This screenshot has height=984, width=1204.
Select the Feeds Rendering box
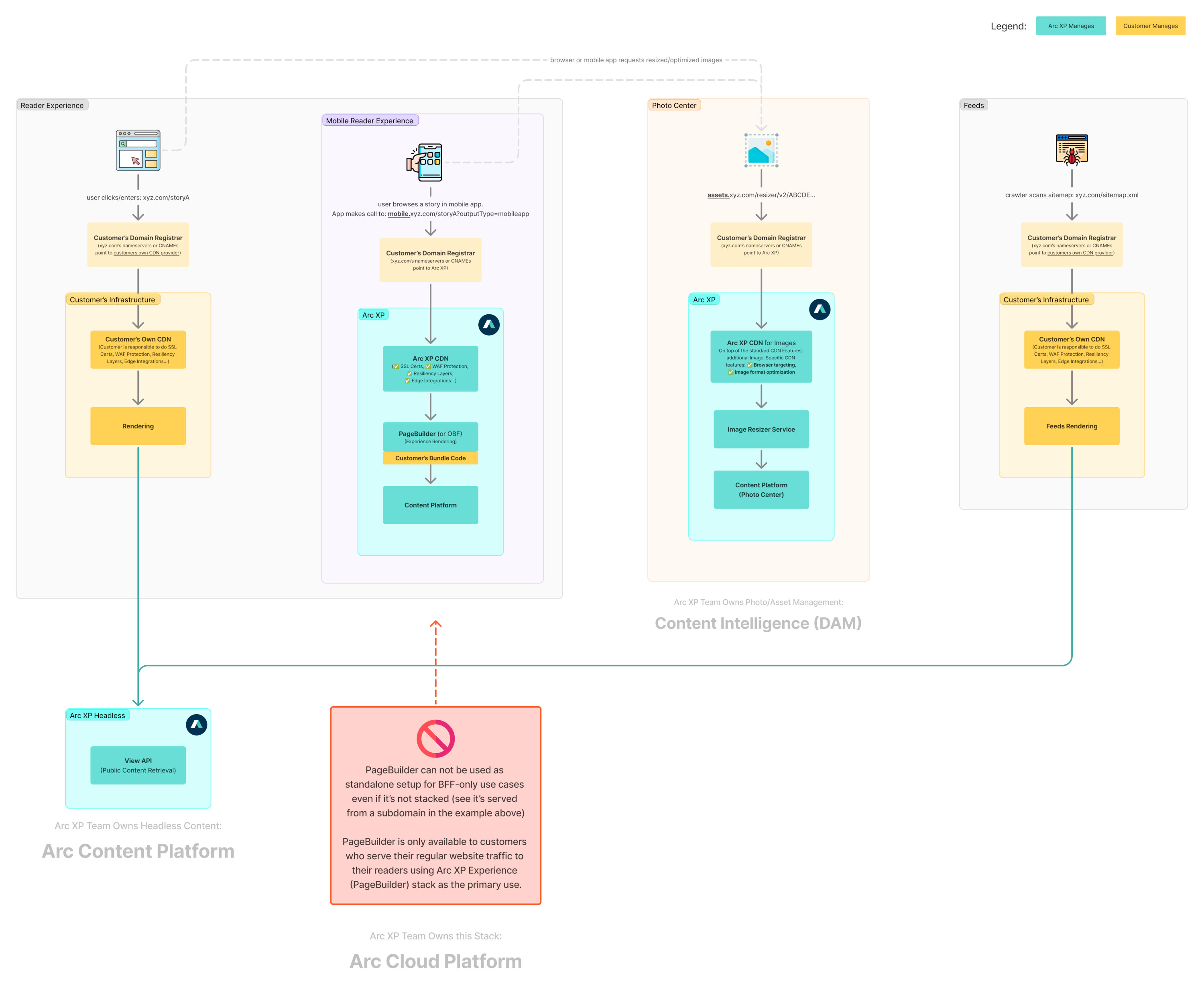point(1072,426)
